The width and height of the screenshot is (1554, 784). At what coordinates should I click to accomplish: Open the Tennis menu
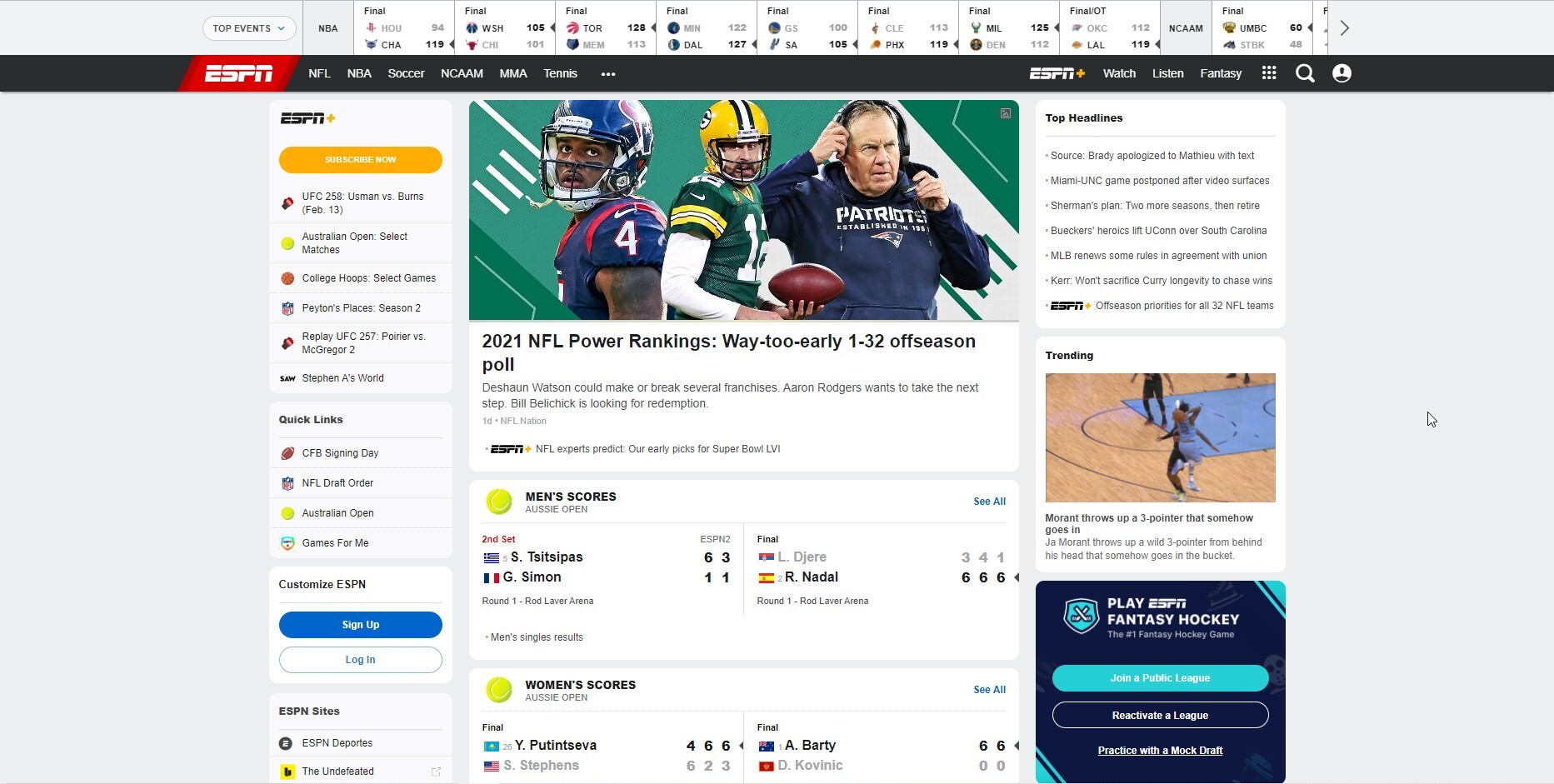click(x=560, y=73)
